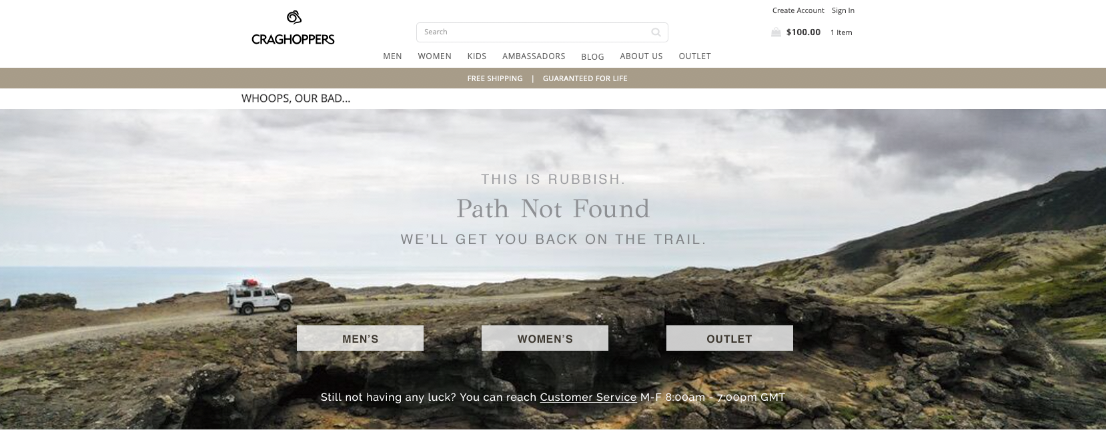Click the Sign In link

tap(843, 11)
